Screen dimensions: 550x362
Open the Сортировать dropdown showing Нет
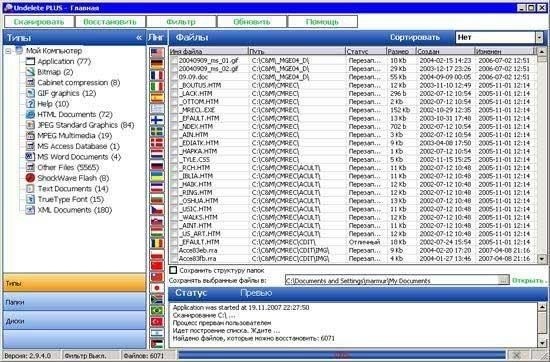point(499,37)
